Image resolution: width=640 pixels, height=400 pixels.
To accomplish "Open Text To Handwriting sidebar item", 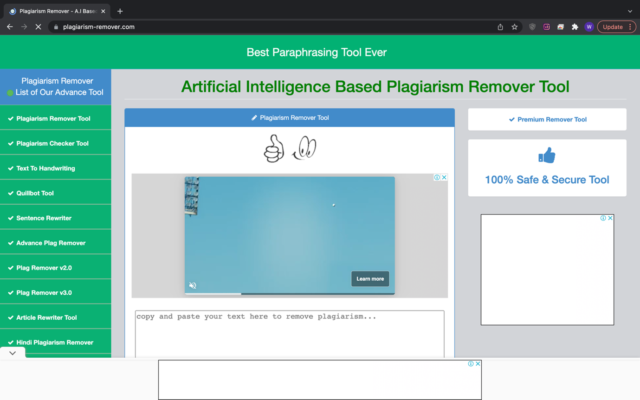I will pyautogui.click(x=56, y=168).
